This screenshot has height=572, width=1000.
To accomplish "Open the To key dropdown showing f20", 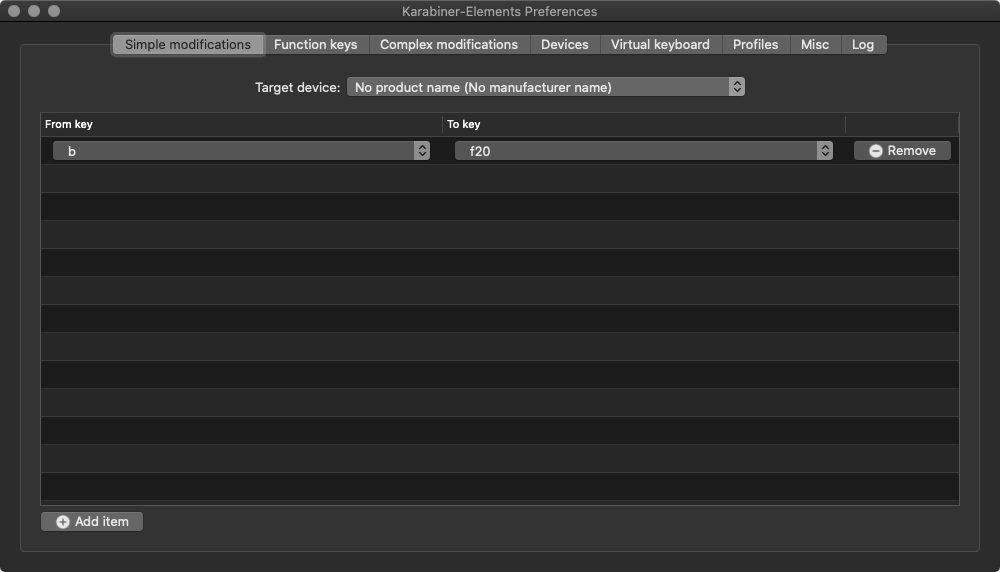I will pos(643,150).
